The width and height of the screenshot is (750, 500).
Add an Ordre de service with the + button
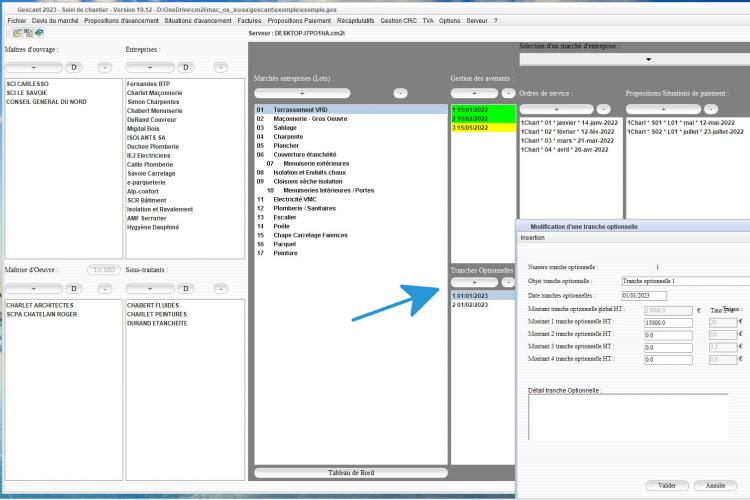coord(556,109)
